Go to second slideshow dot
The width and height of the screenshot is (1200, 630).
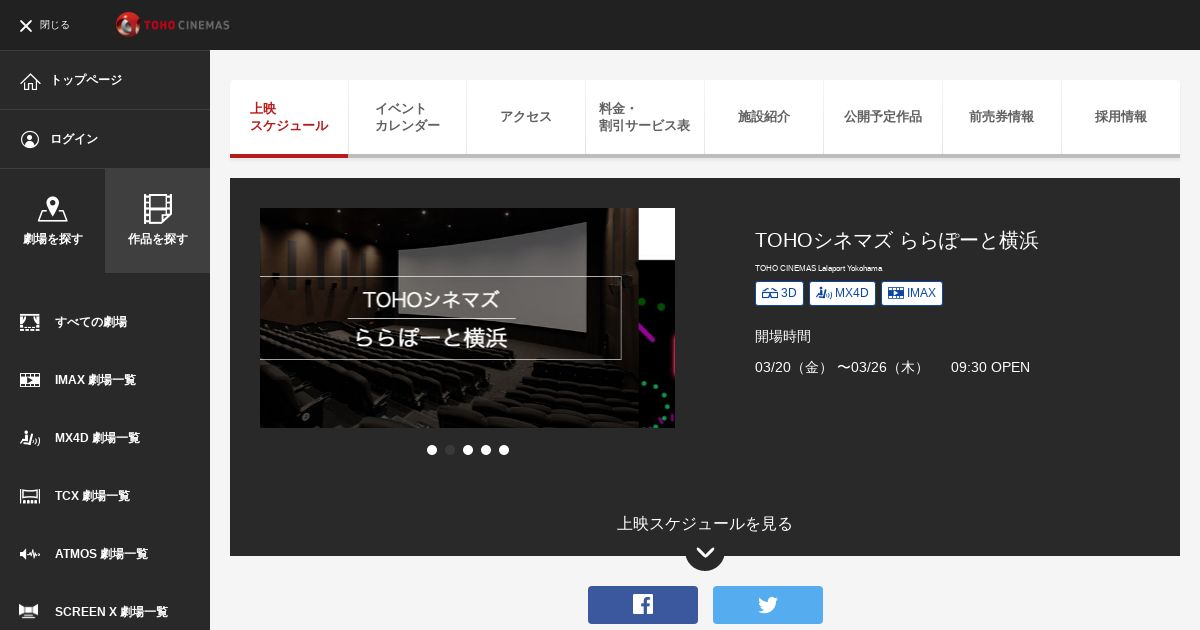(450, 450)
